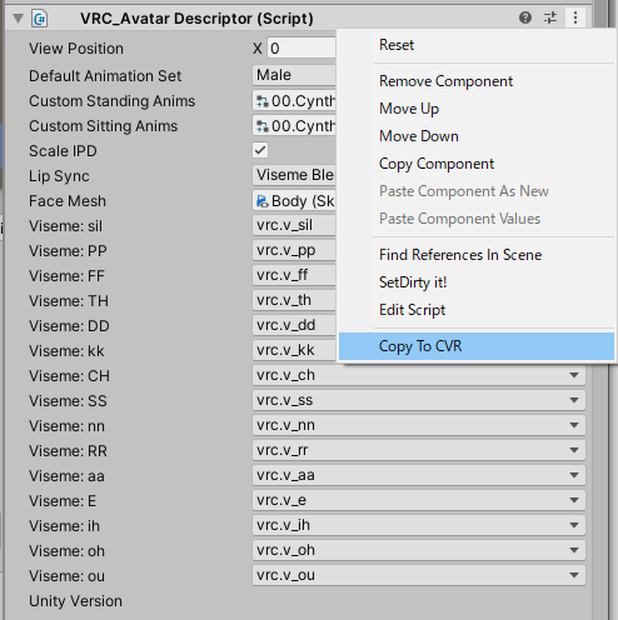This screenshot has width=618, height=620.
Task: Expand the Viseme: ou dropdown list
Action: (x=419, y=575)
